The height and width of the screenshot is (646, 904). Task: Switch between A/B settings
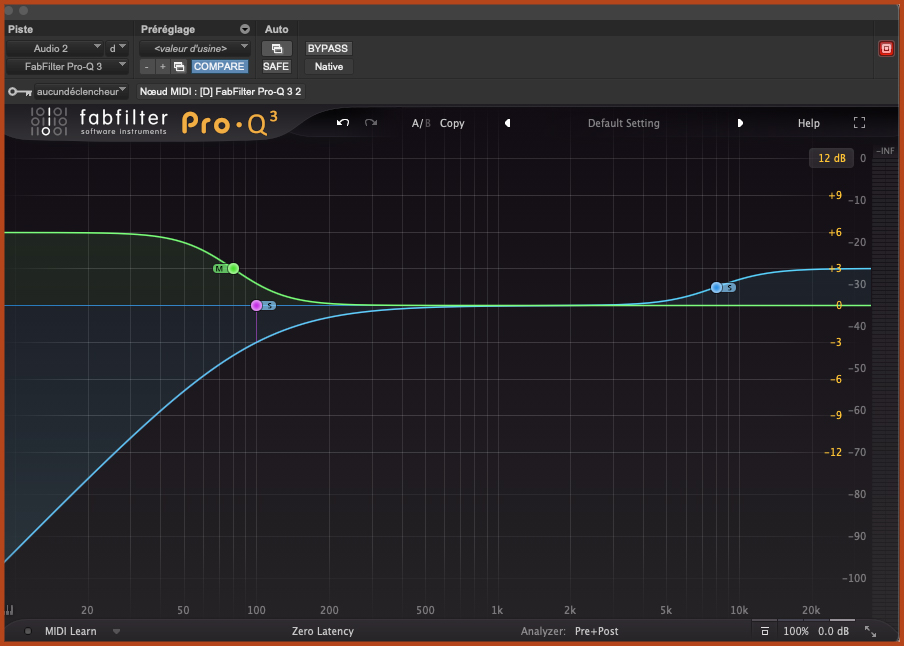420,123
